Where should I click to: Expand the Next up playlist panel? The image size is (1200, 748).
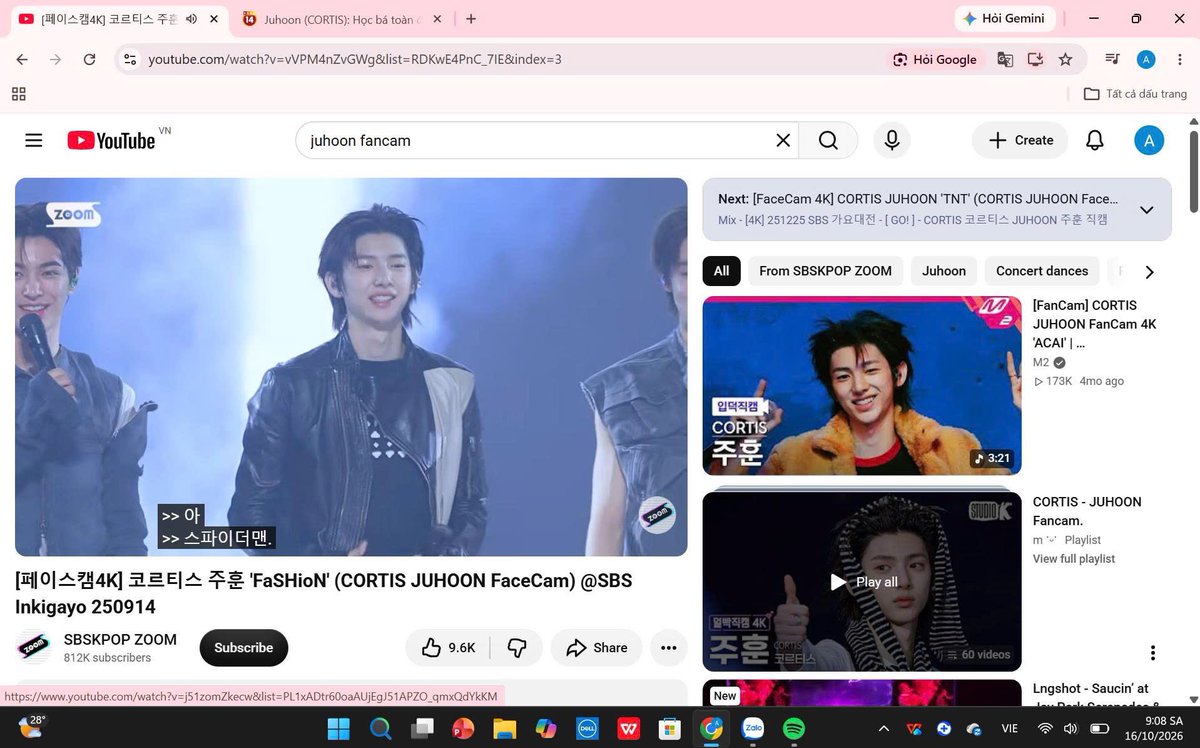1147,210
